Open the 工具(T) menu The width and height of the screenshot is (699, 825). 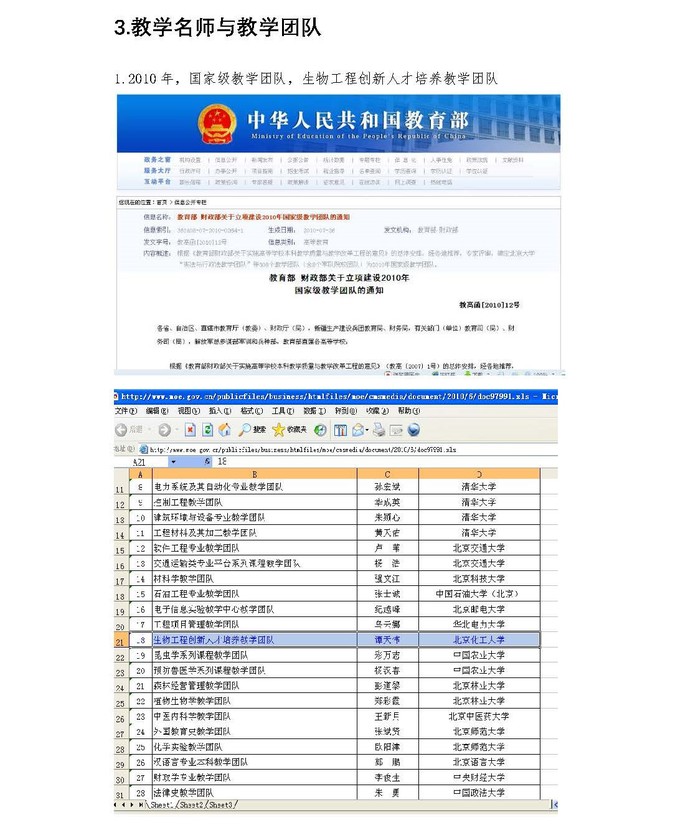[283, 411]
